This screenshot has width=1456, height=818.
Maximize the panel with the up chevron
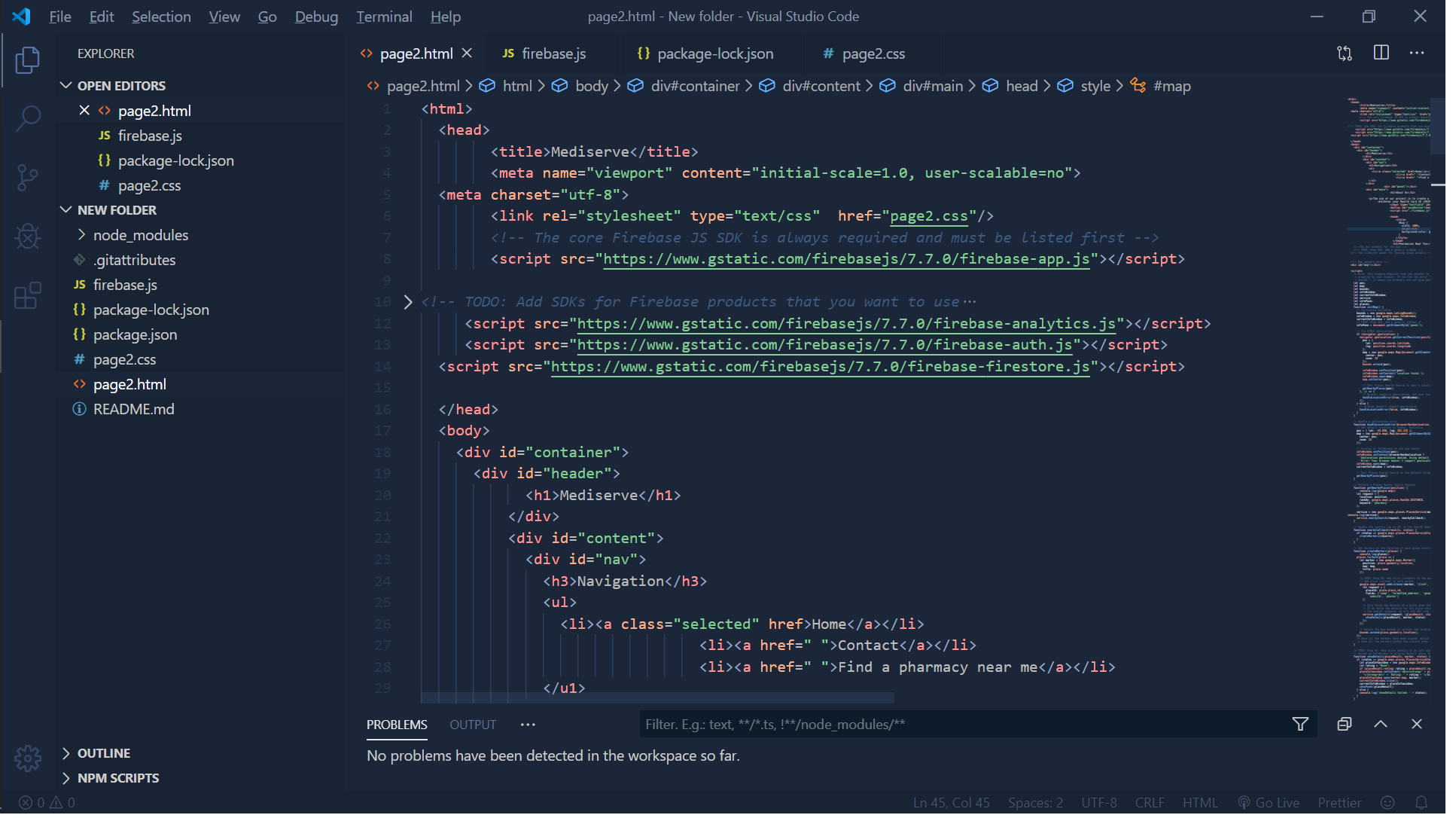pos(1380,725)
